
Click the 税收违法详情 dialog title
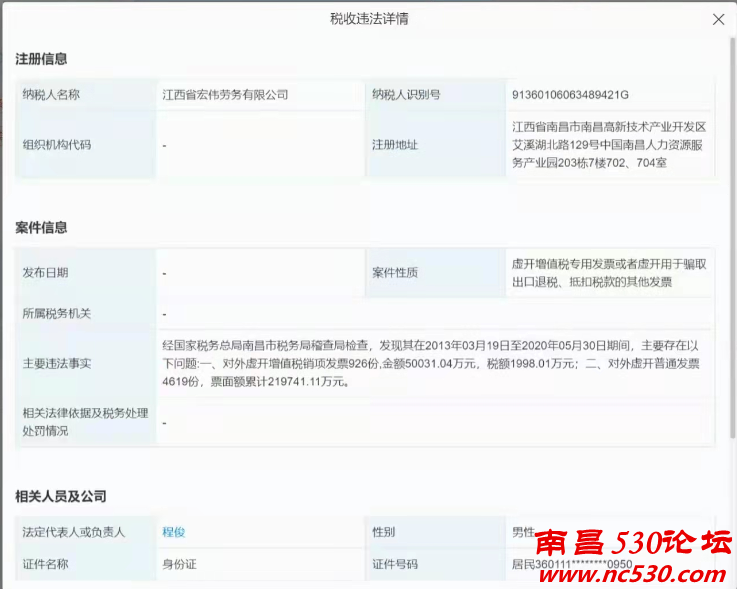pyautogui.click(x=369, y=19)
